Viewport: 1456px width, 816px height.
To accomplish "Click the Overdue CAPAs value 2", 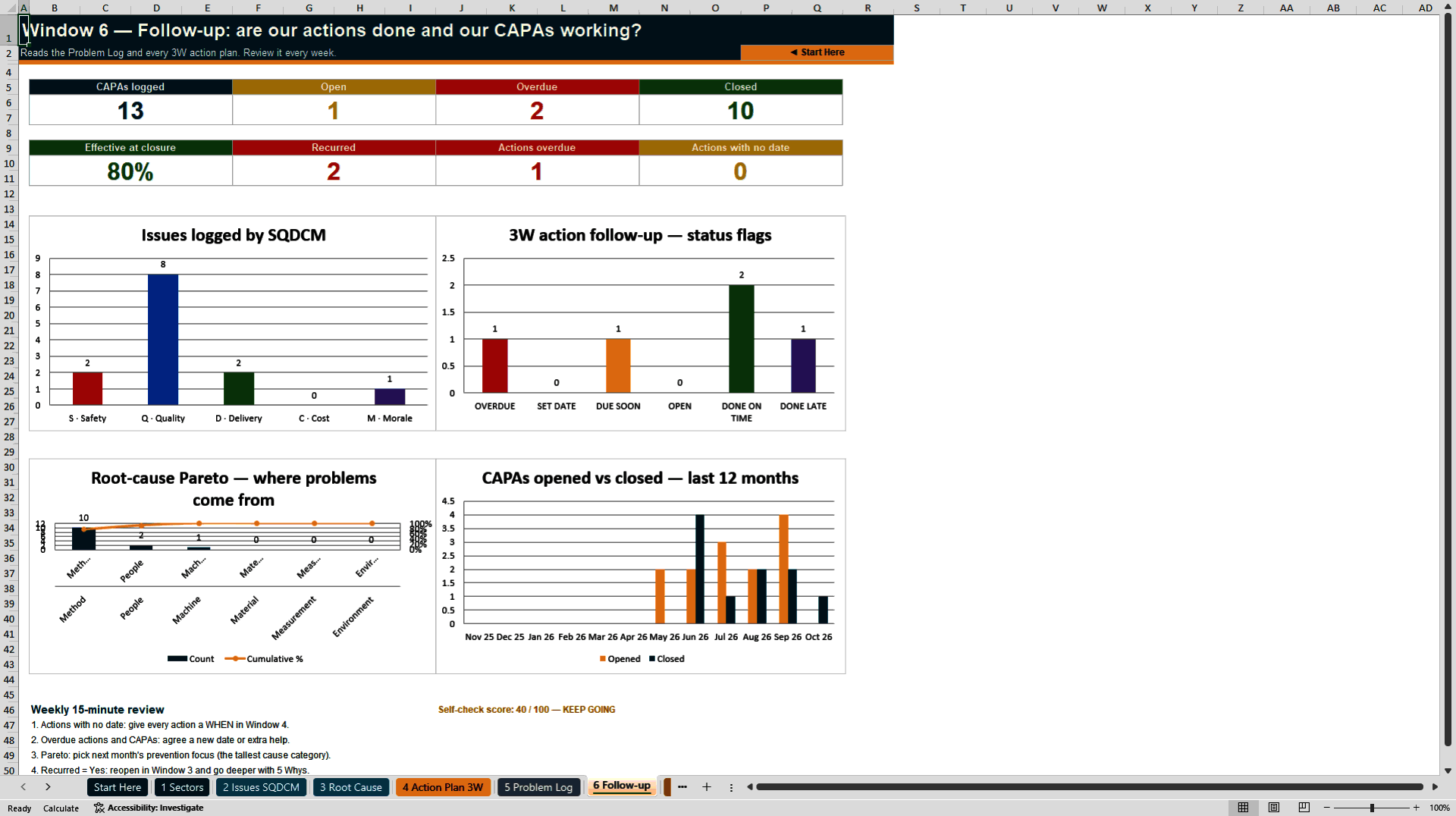I will [537, 111].
